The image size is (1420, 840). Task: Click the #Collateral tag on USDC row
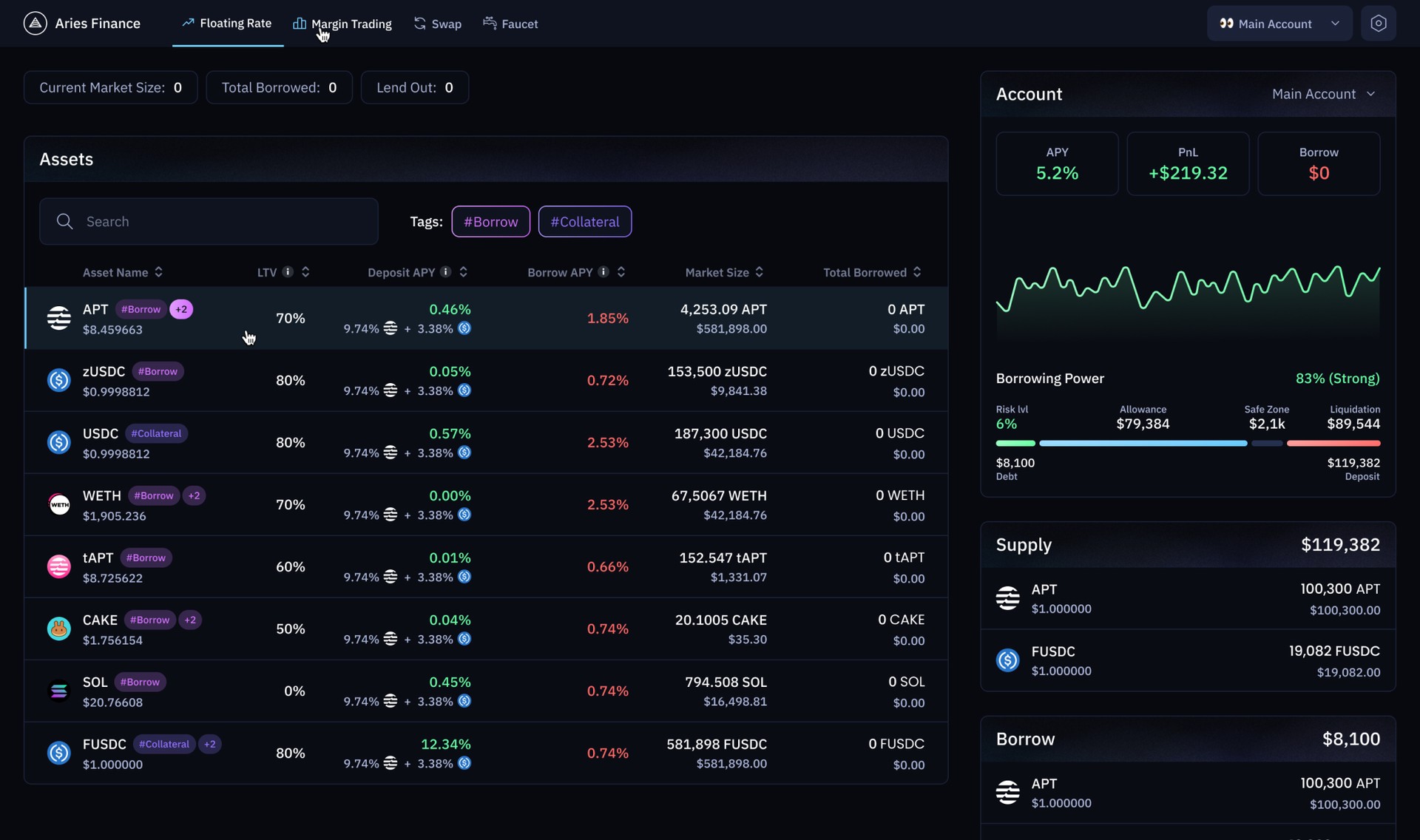(156, 433)
